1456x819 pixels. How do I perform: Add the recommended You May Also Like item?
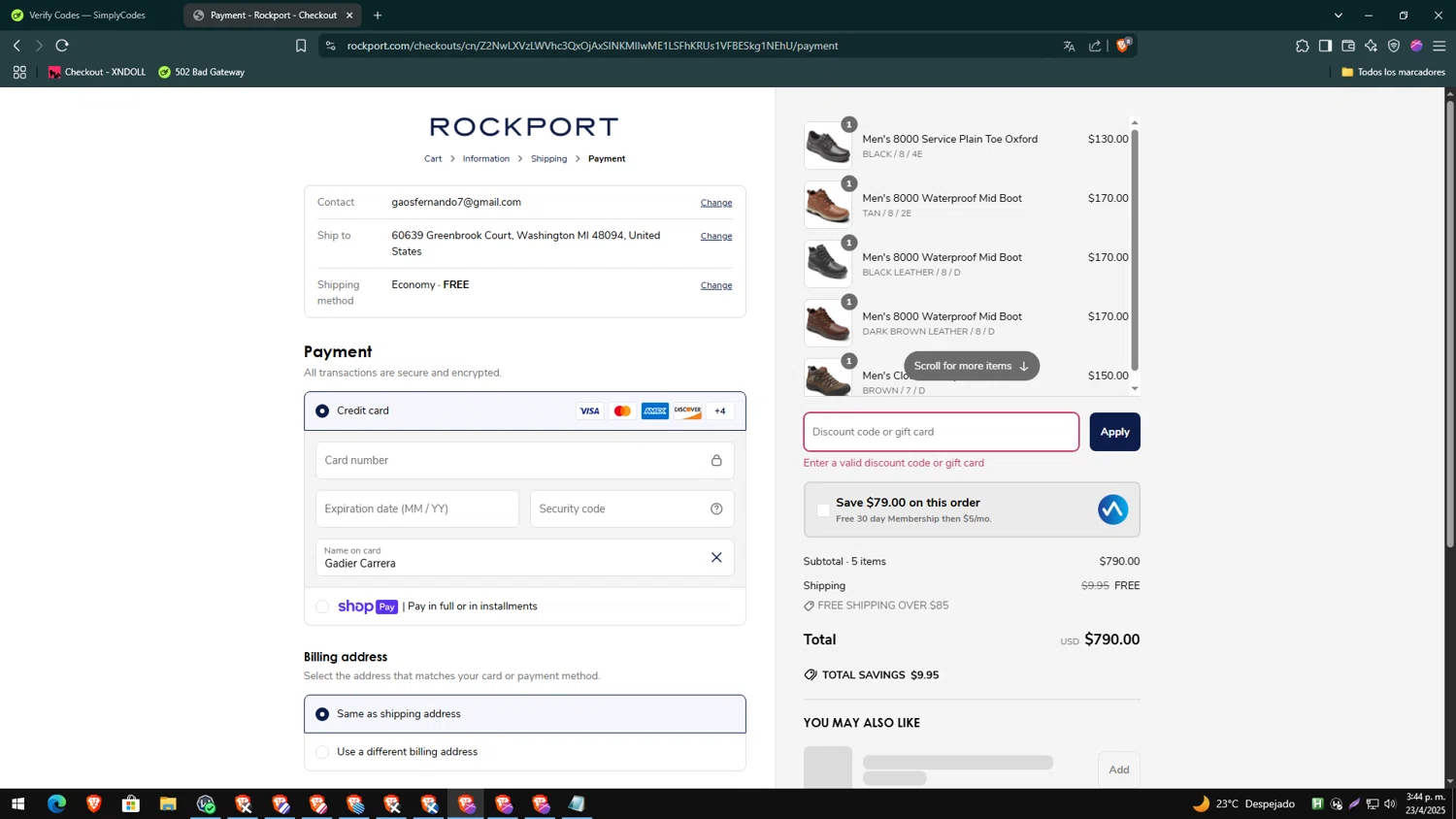1119,770
